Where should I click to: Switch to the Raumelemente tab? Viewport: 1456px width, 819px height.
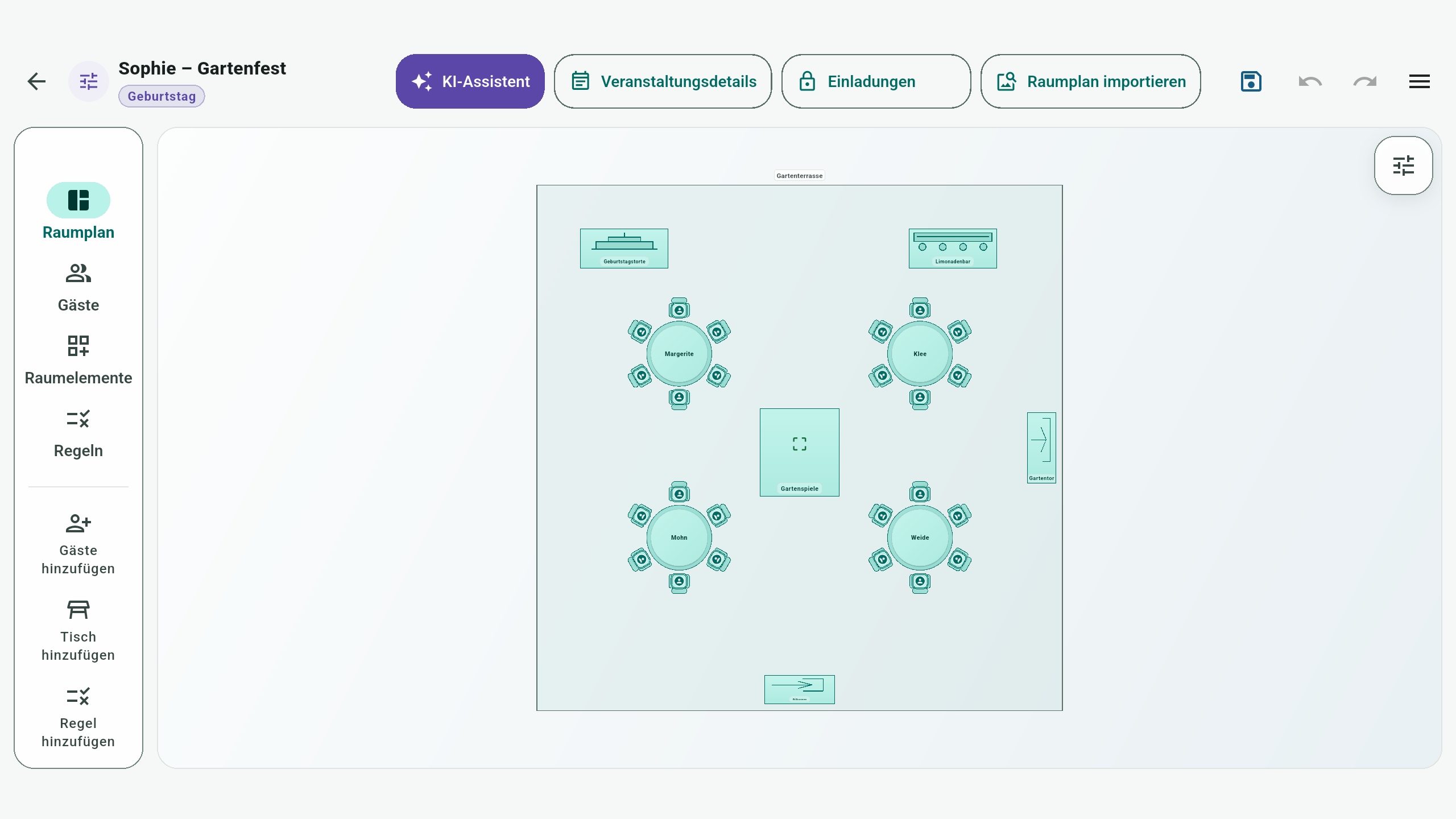(x=78, y=361)
